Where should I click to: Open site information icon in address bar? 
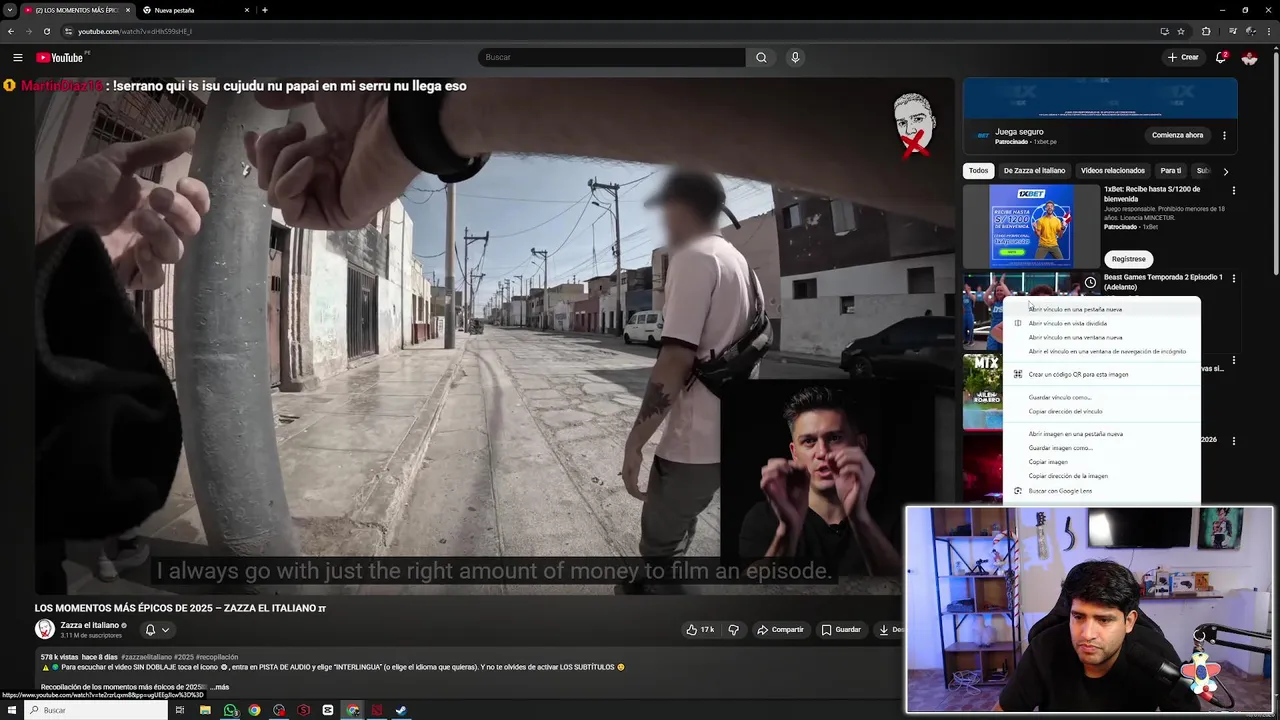(x=68, y=31)
